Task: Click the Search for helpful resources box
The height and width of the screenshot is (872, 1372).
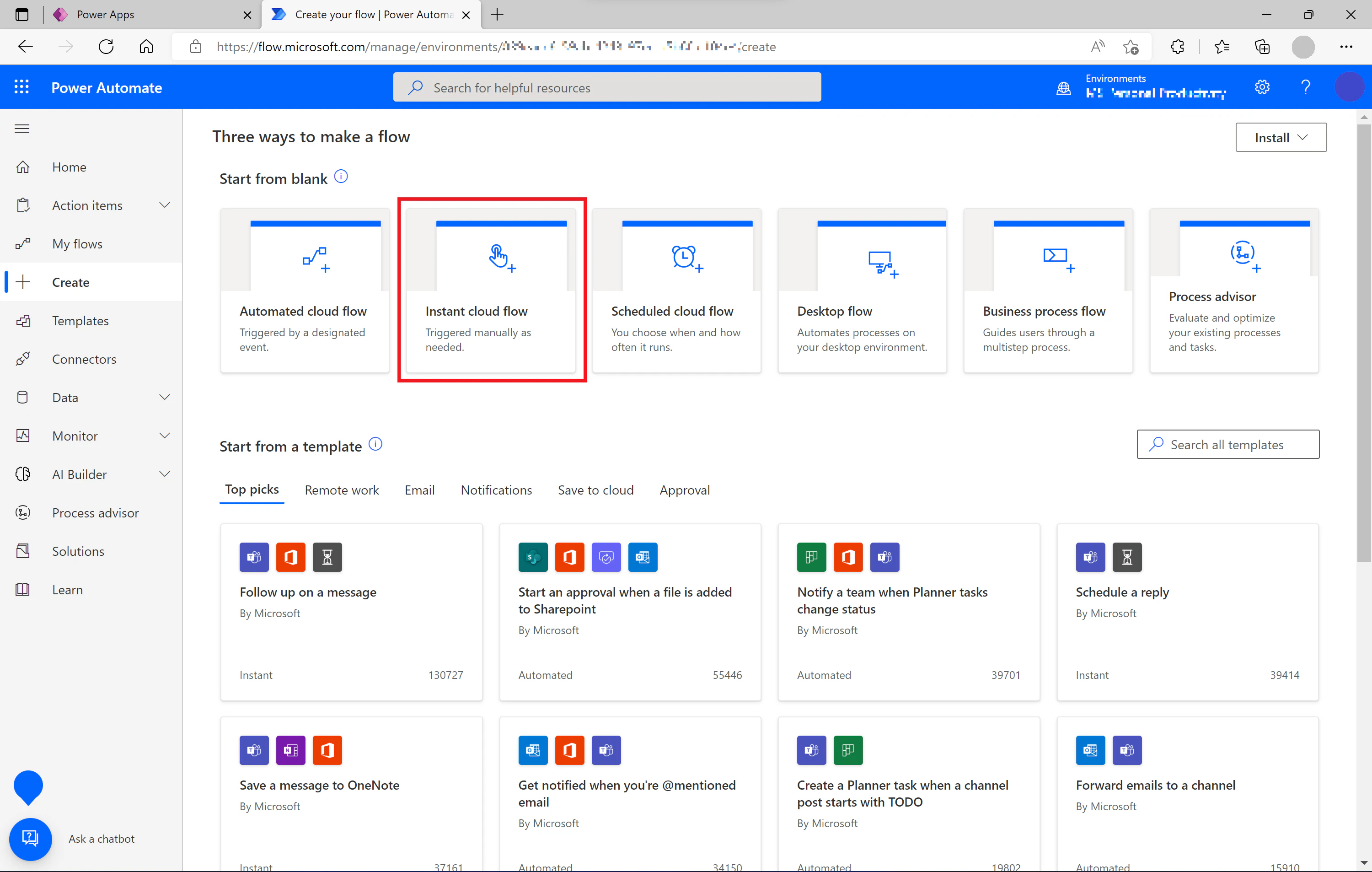Action: [607, 87]
